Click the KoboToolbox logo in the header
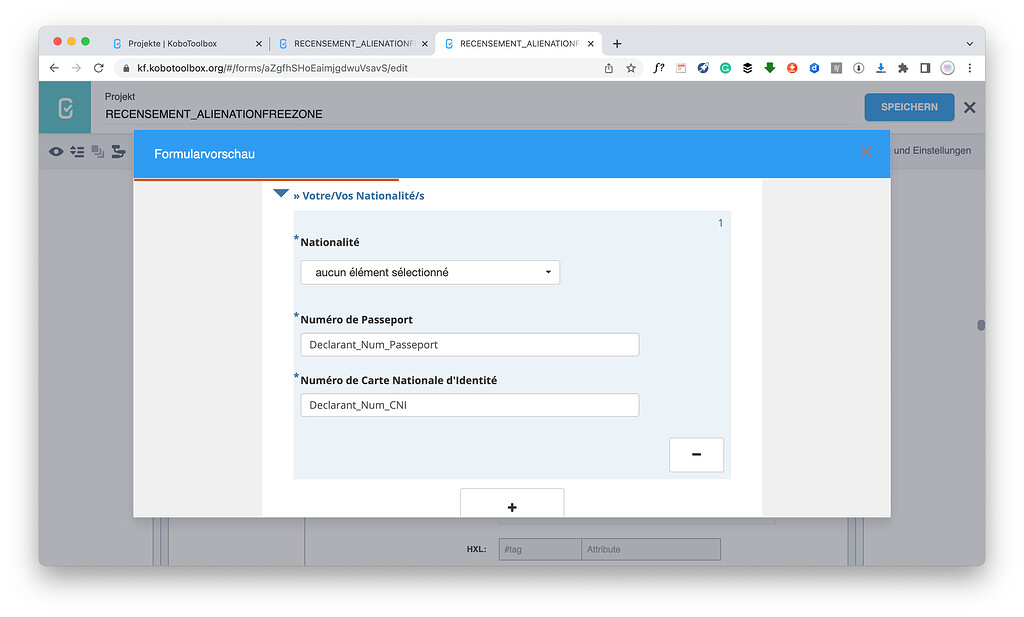Image resolution: width=1024 pixels, height=617 pixels. click(x=64, y=107)
